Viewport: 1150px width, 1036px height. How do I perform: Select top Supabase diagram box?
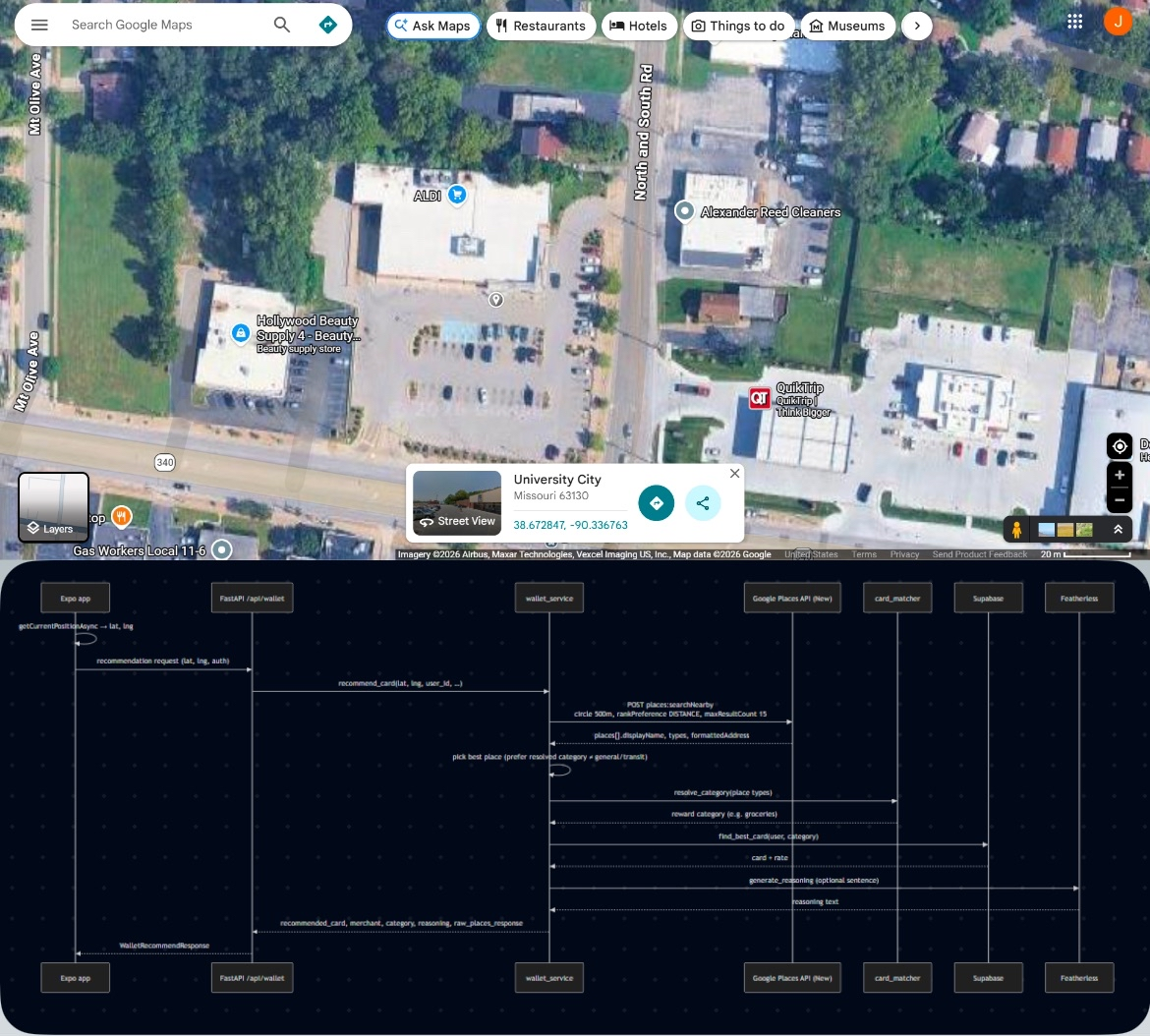pyautogui.click(x=988, y=598)
